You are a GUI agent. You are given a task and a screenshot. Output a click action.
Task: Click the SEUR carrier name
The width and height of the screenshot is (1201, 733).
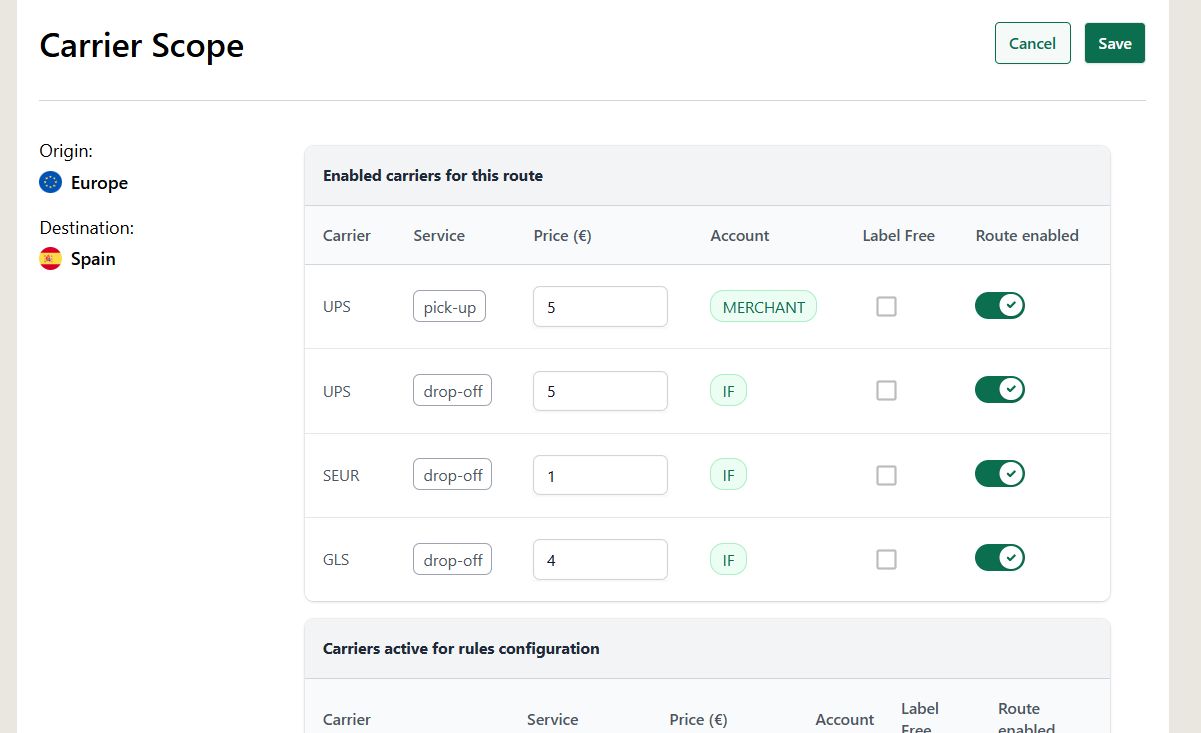coord(341,476)
